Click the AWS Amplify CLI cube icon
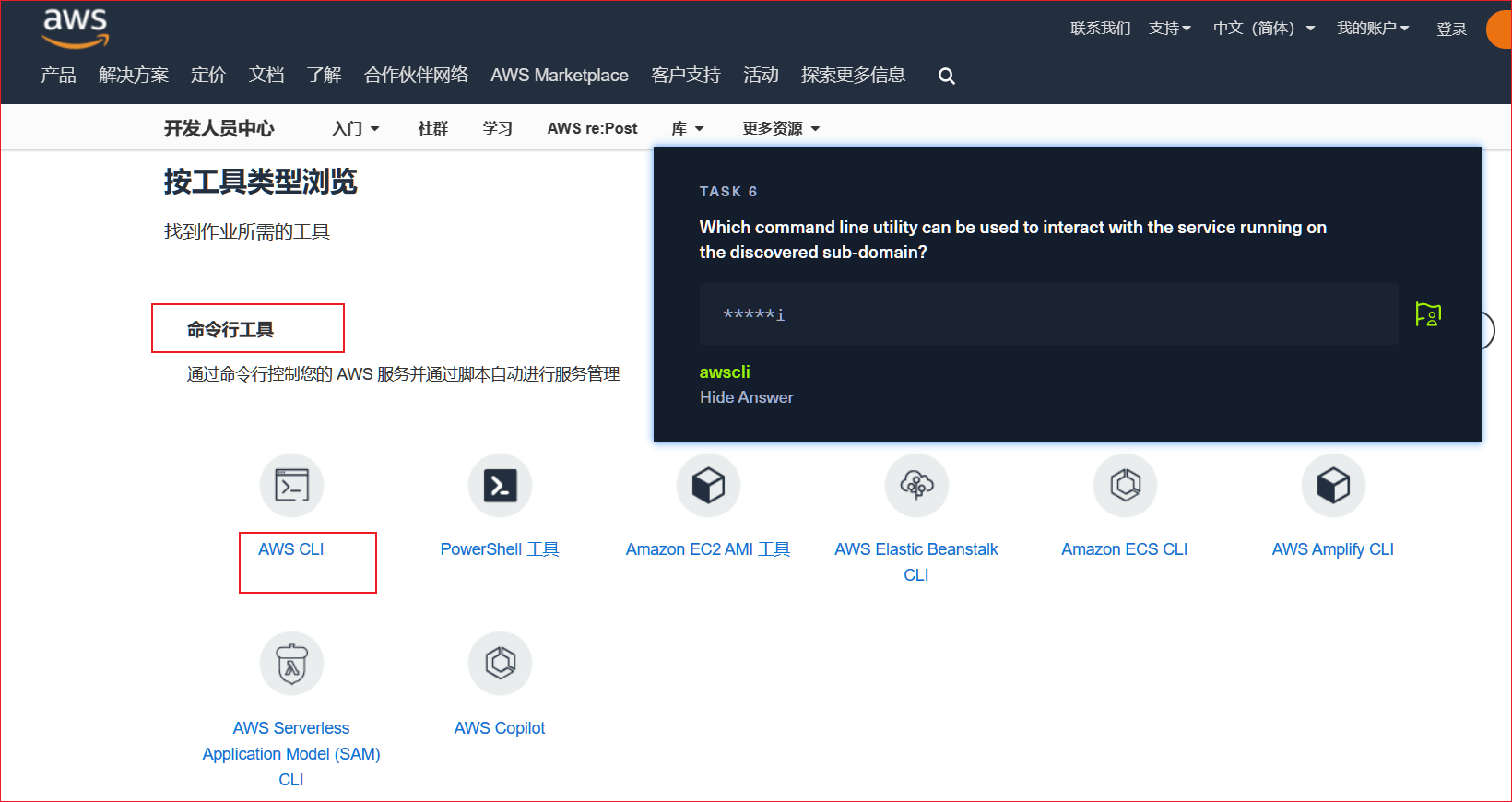The width and height of the screenshot is (1512, 802). pos(1333,485)
